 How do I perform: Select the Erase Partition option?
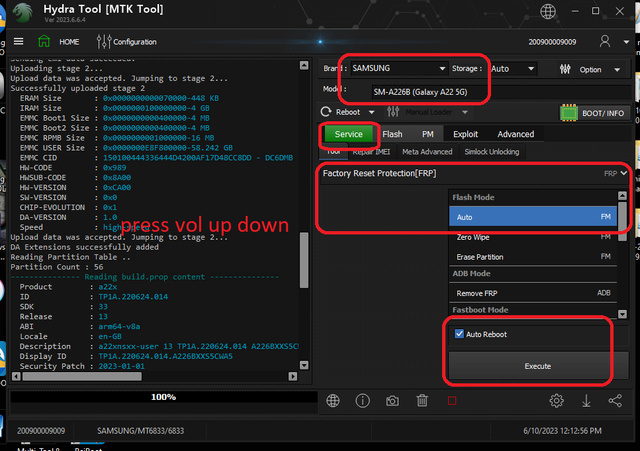pyautogui.click(x=533, y=257)
